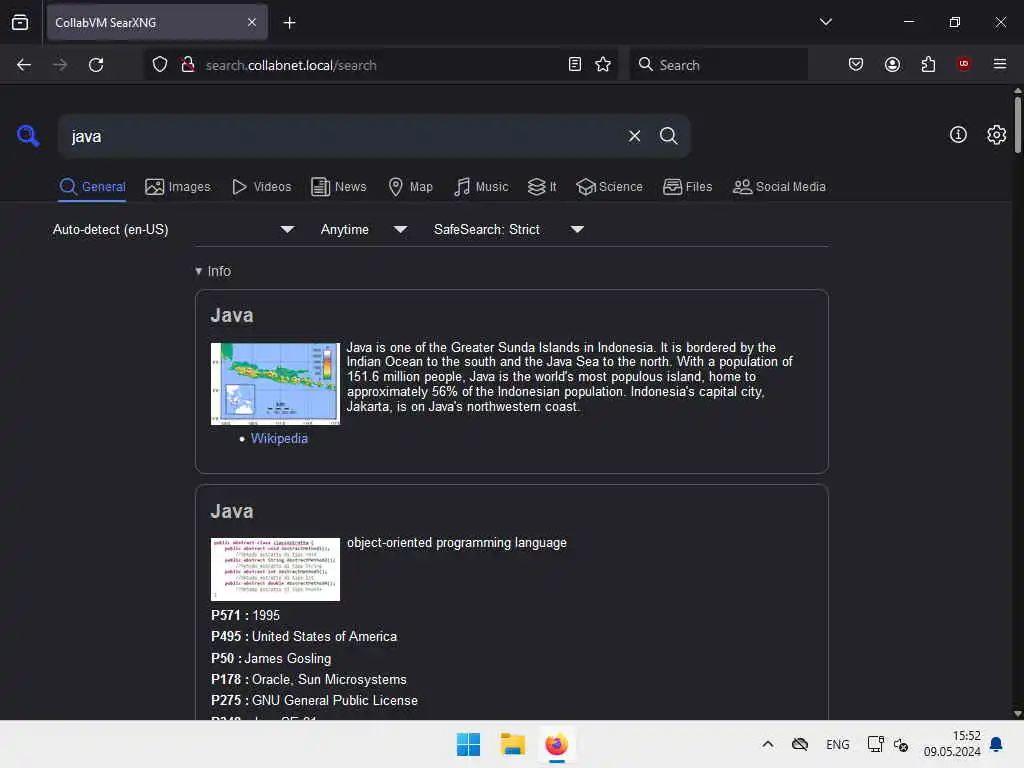Switch to the News tab

pos(338,187)
